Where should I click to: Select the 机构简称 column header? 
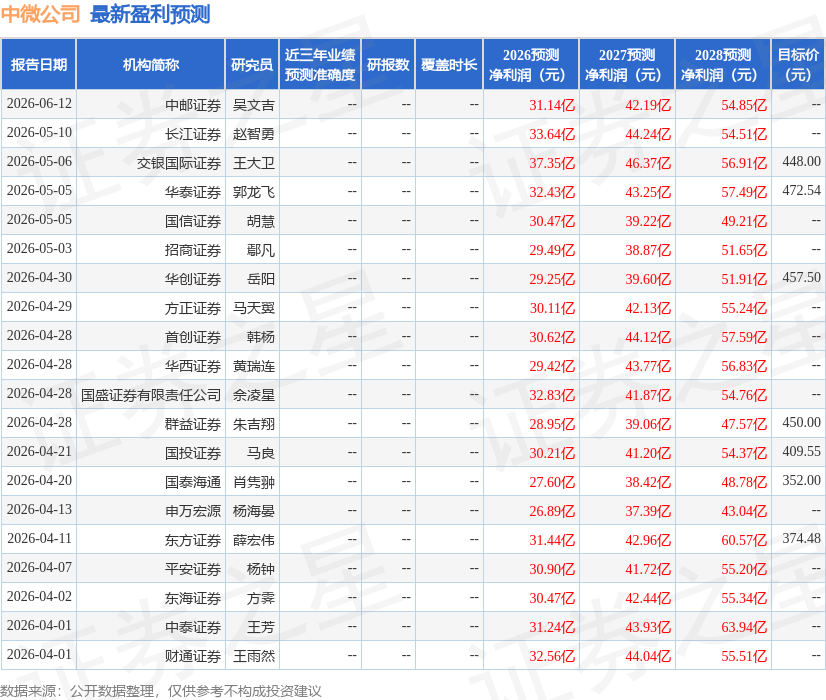151,64
